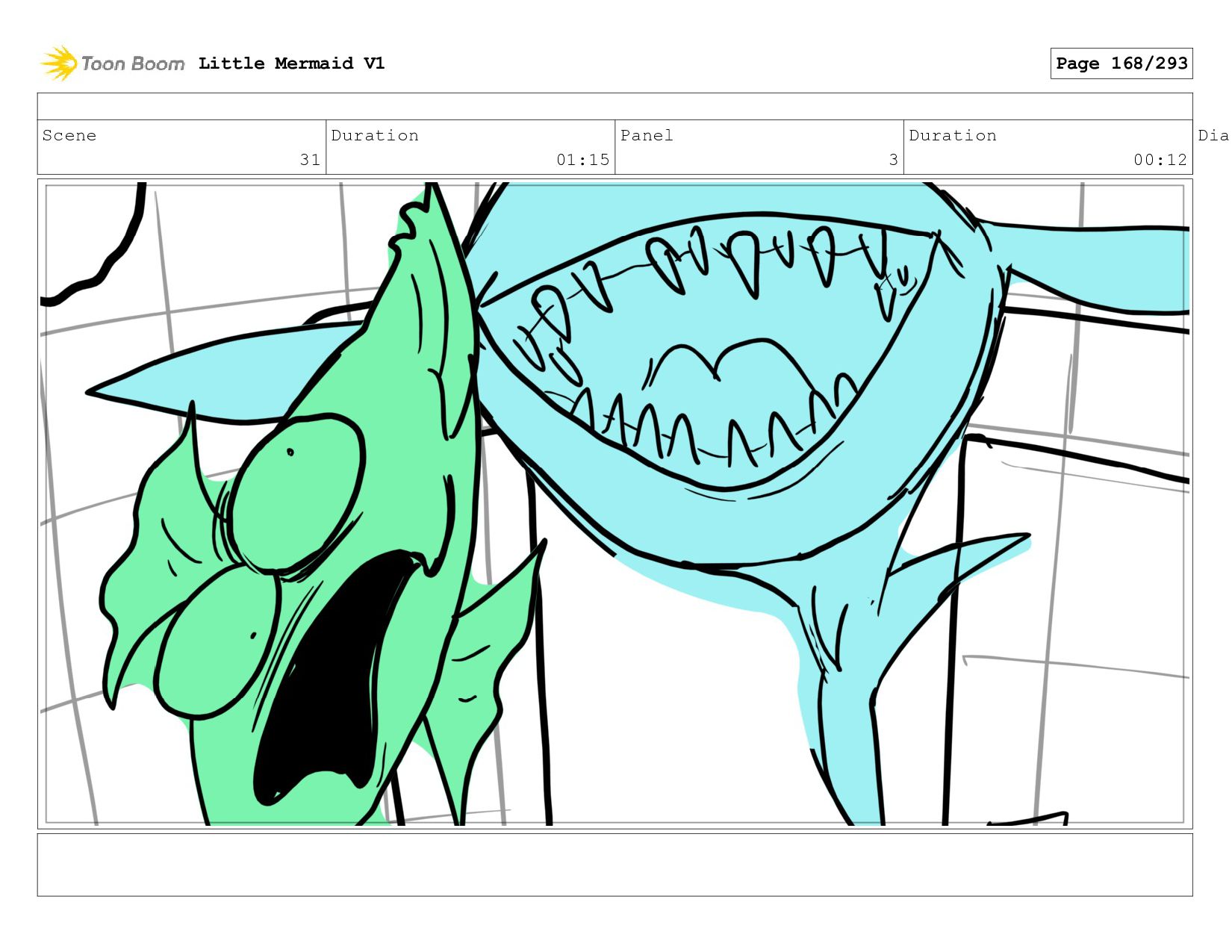This screenshot has height=952, width=1232.
Task: Select the panel number '3'
Action: [x=893, y=160]
